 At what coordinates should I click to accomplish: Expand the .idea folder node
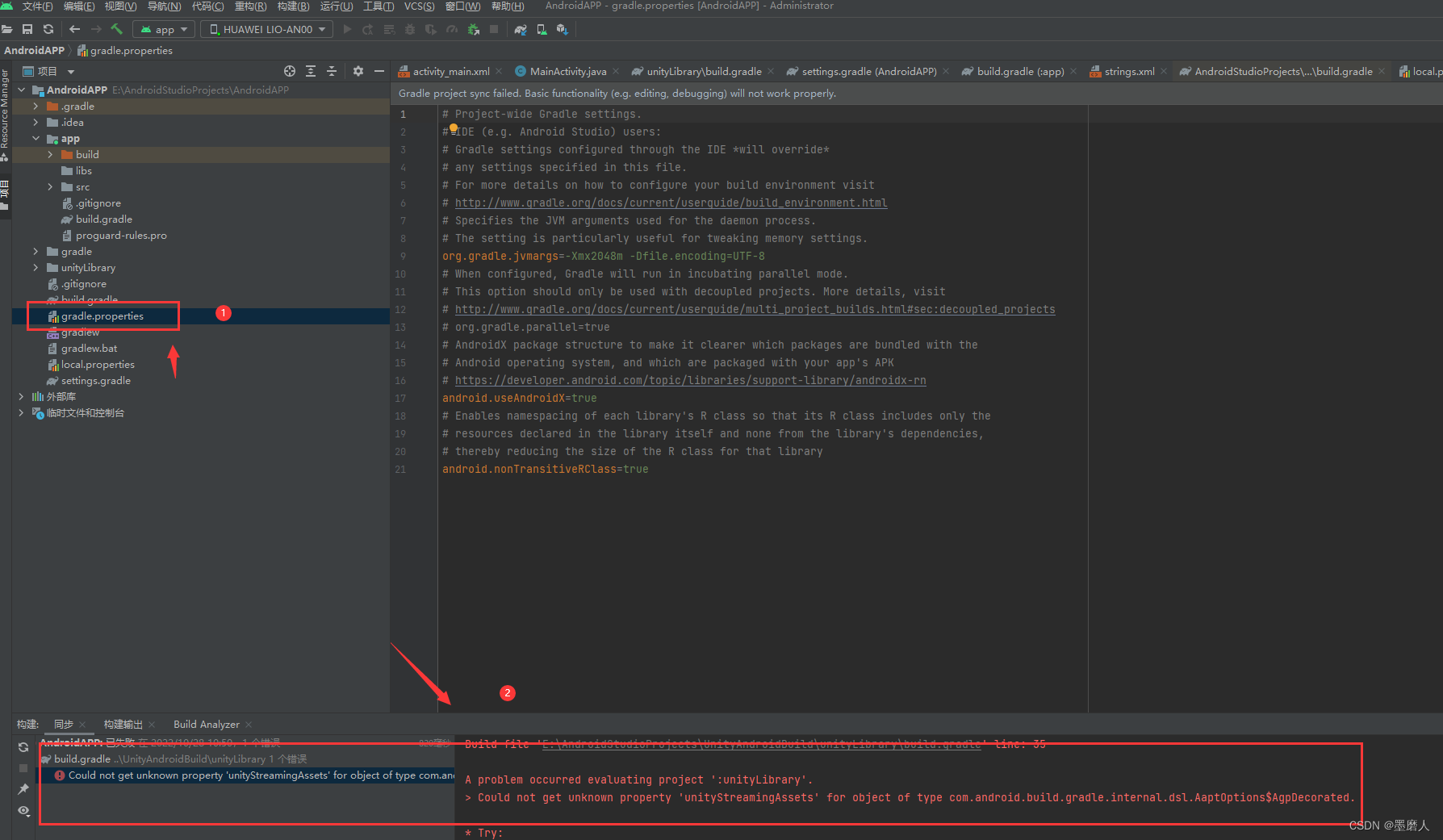click(36, 122)
